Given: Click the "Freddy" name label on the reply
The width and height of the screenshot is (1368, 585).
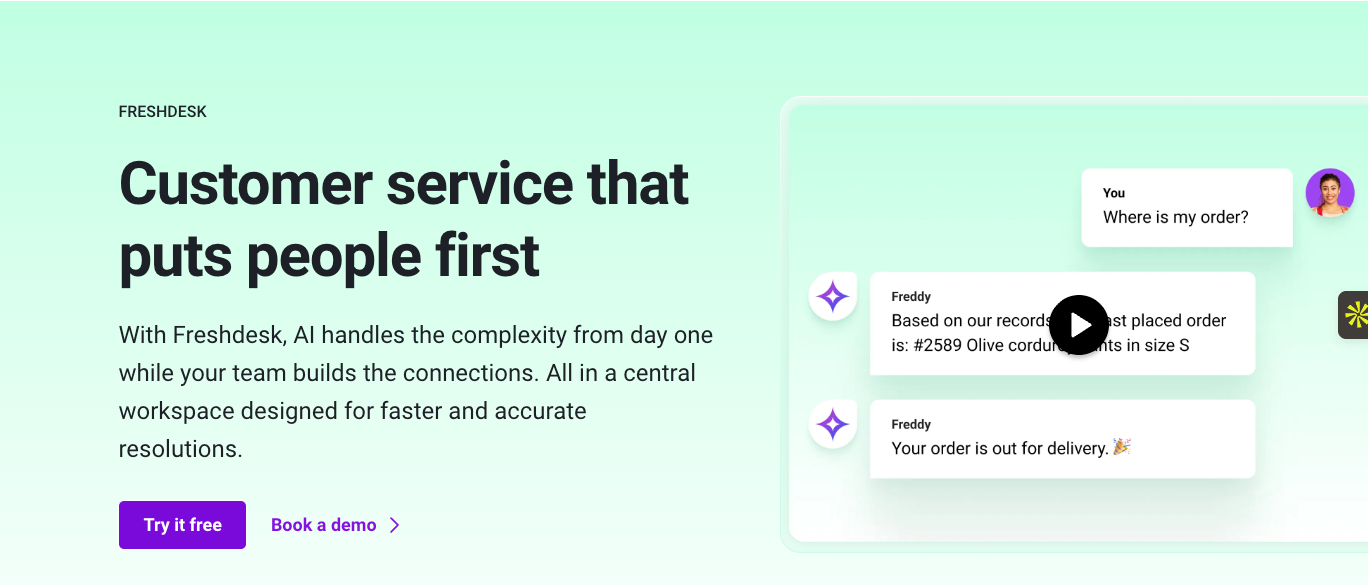Looking at the screenshot, I should point(909,424).
